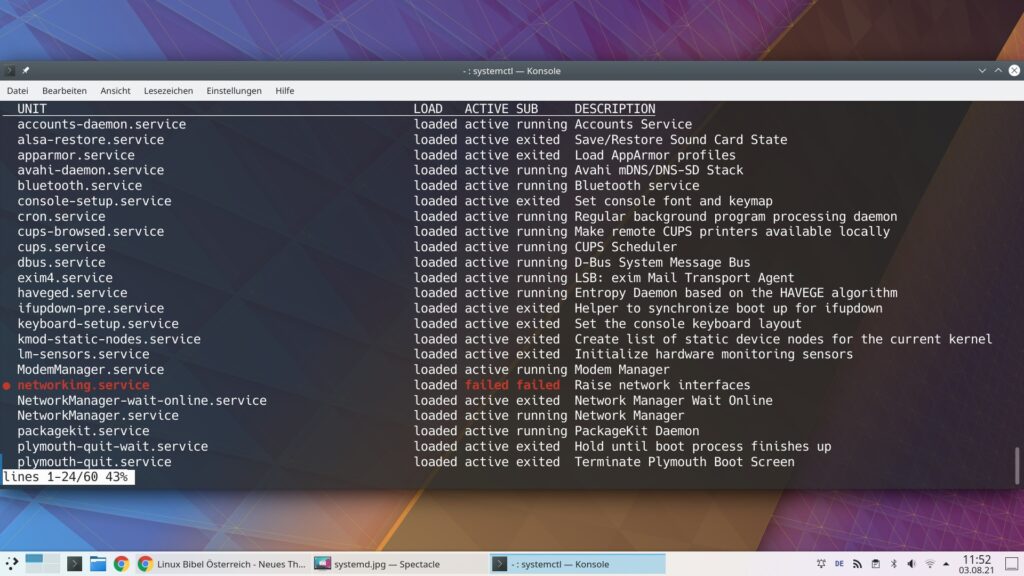Click the ModemManager.service entry
Screen dimensions: 1024x576
[91, 370]
